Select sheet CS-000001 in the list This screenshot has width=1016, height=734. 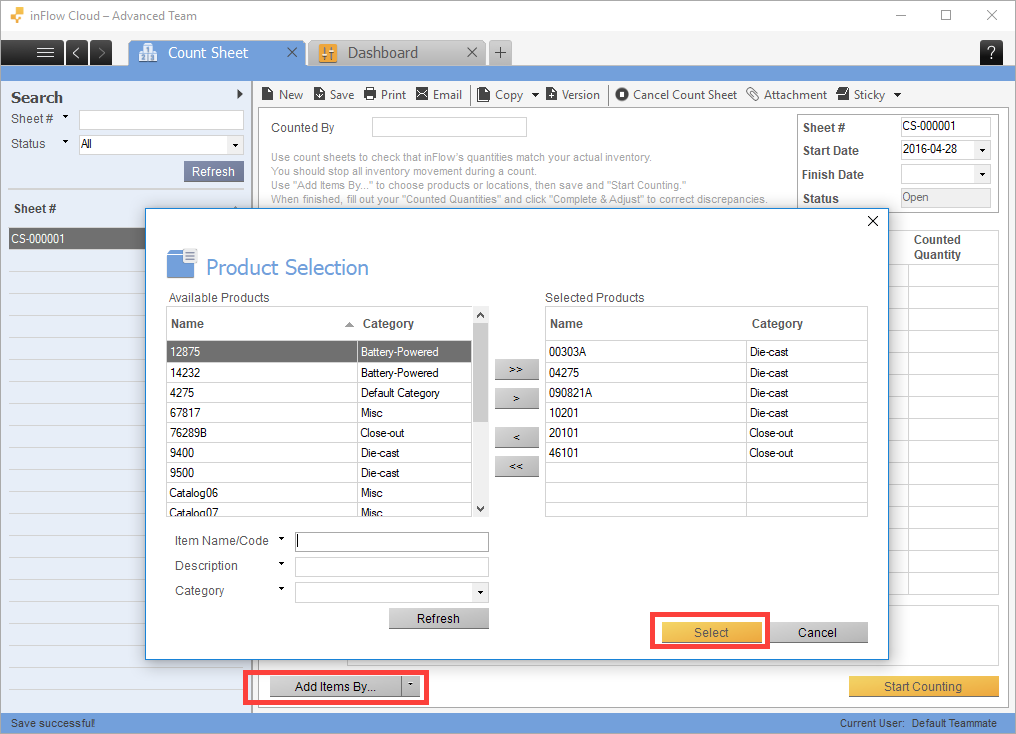[77, 238]
